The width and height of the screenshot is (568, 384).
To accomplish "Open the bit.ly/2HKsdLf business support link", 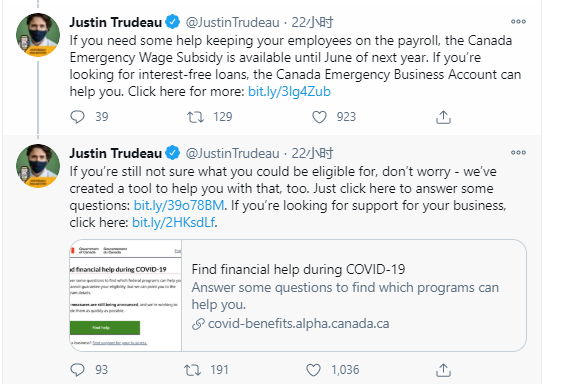I will pos(174,222).
